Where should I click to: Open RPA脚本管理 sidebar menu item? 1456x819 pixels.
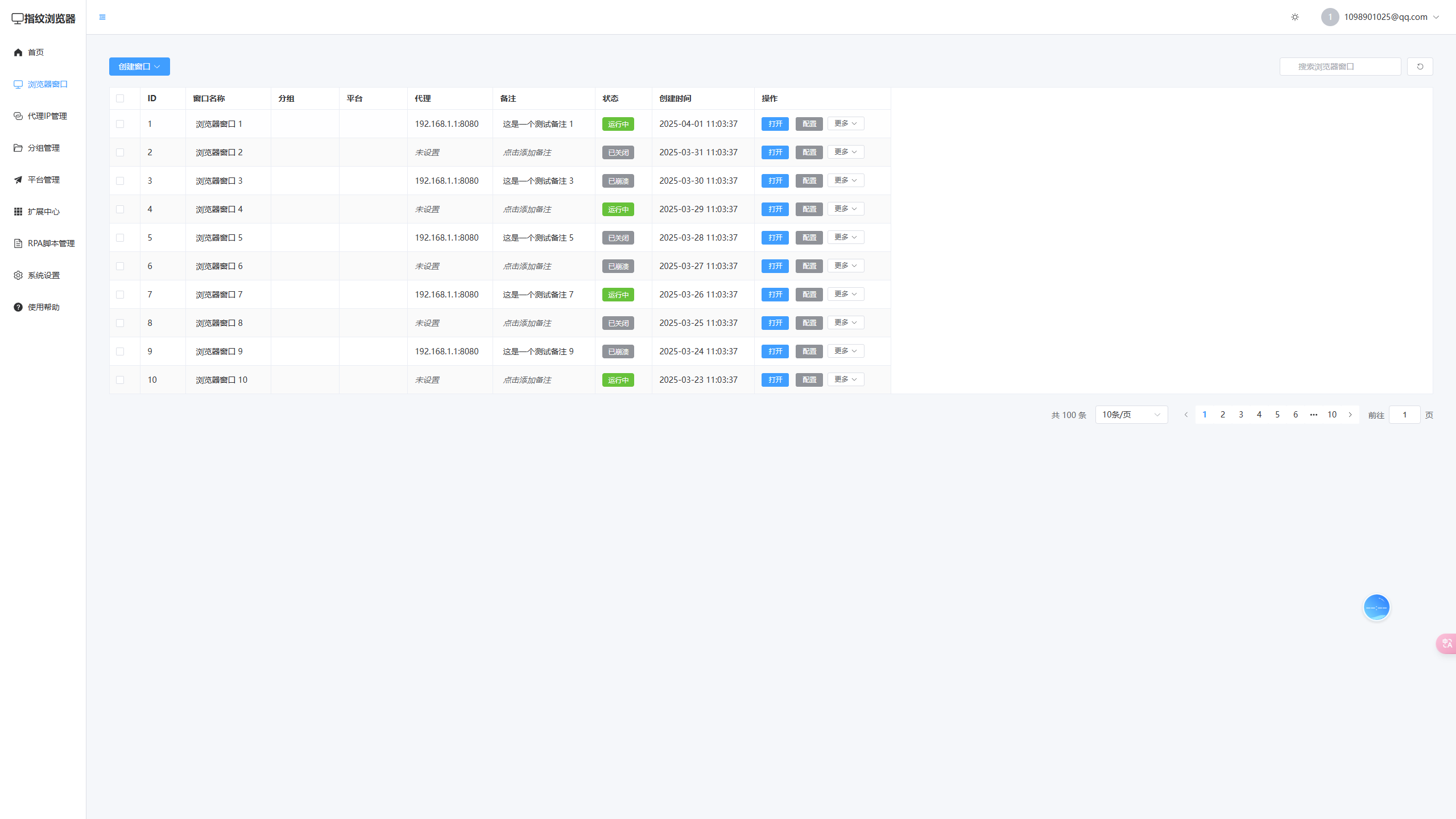[x=51, y=243]
